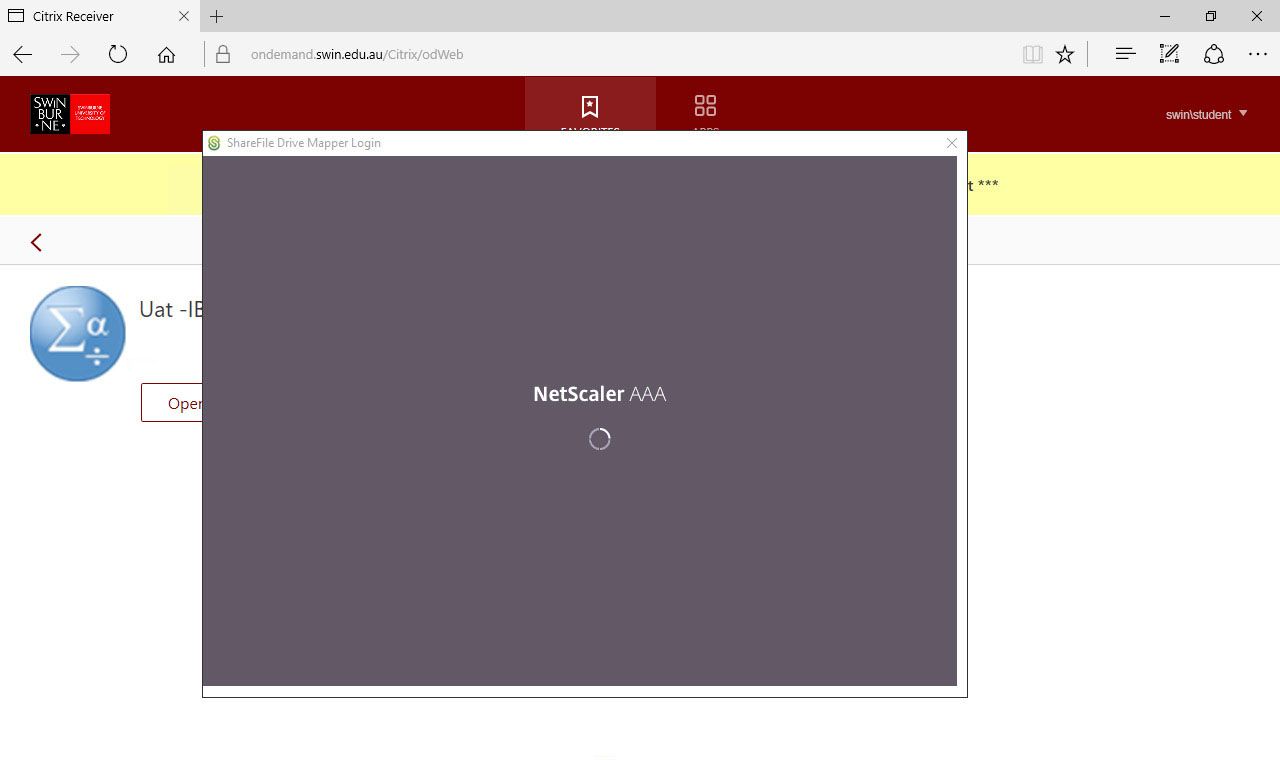Screen dimensions: 1280x760
Task: Open a new browser tab
Action: 216,16
